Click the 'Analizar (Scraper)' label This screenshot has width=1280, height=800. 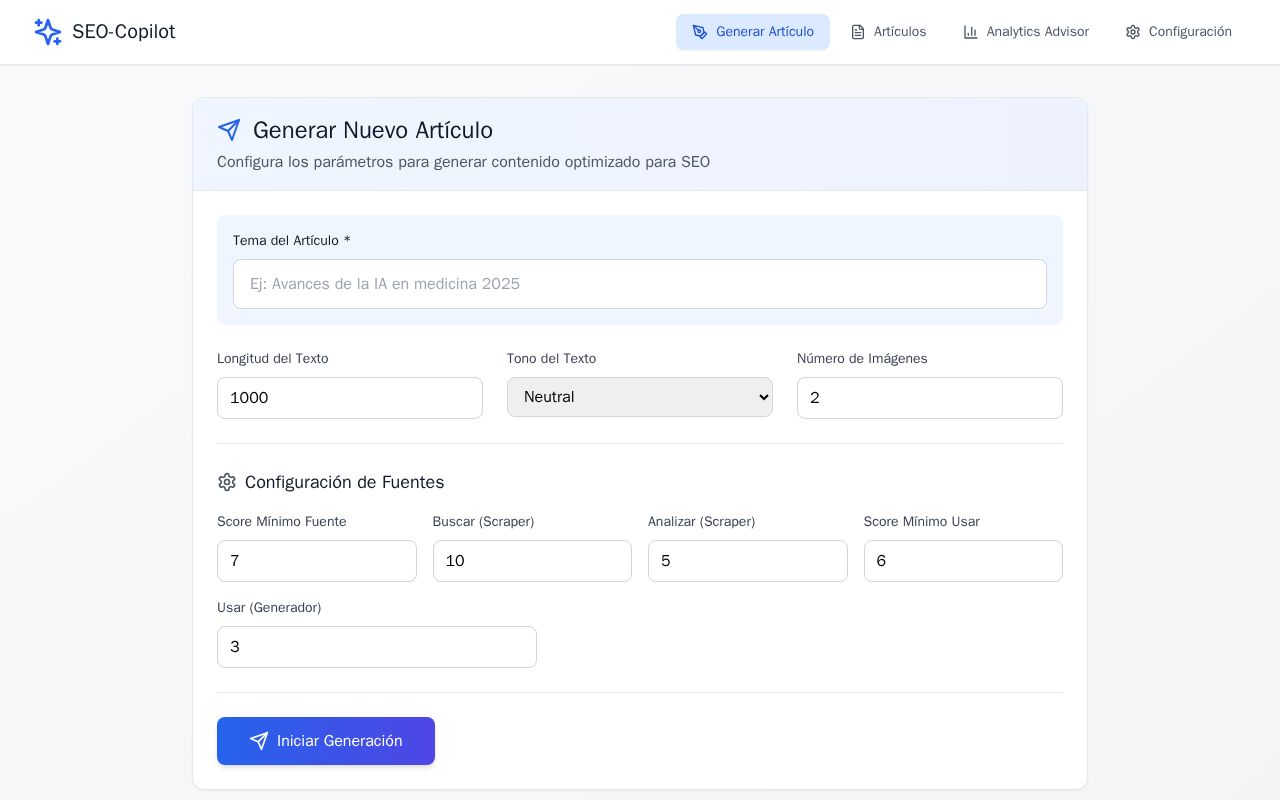(x=702, y=522)
